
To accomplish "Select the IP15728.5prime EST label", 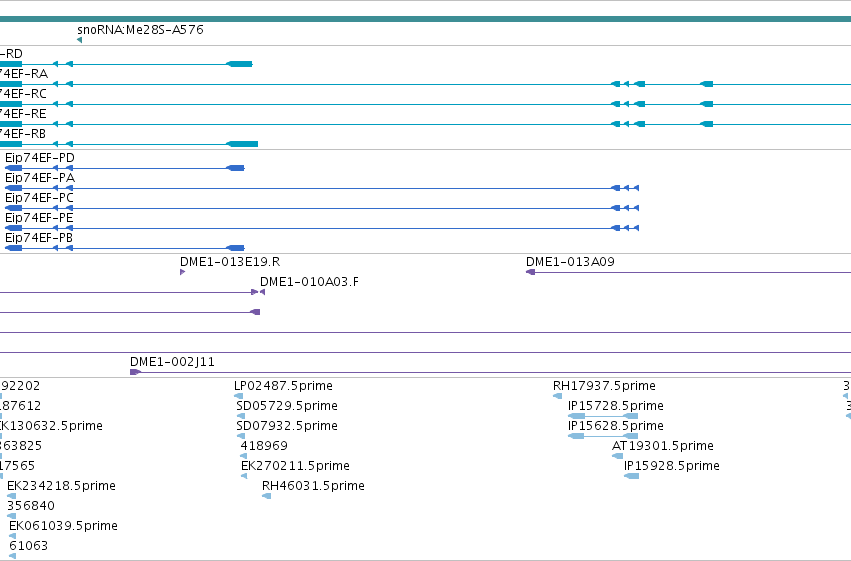I will [x=616, y=406].
